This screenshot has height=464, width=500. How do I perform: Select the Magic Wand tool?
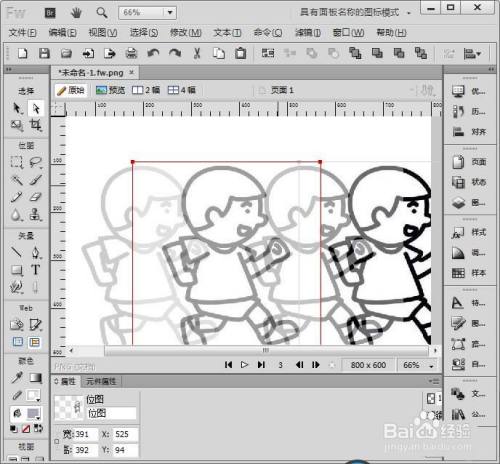(x=16, y=180)
